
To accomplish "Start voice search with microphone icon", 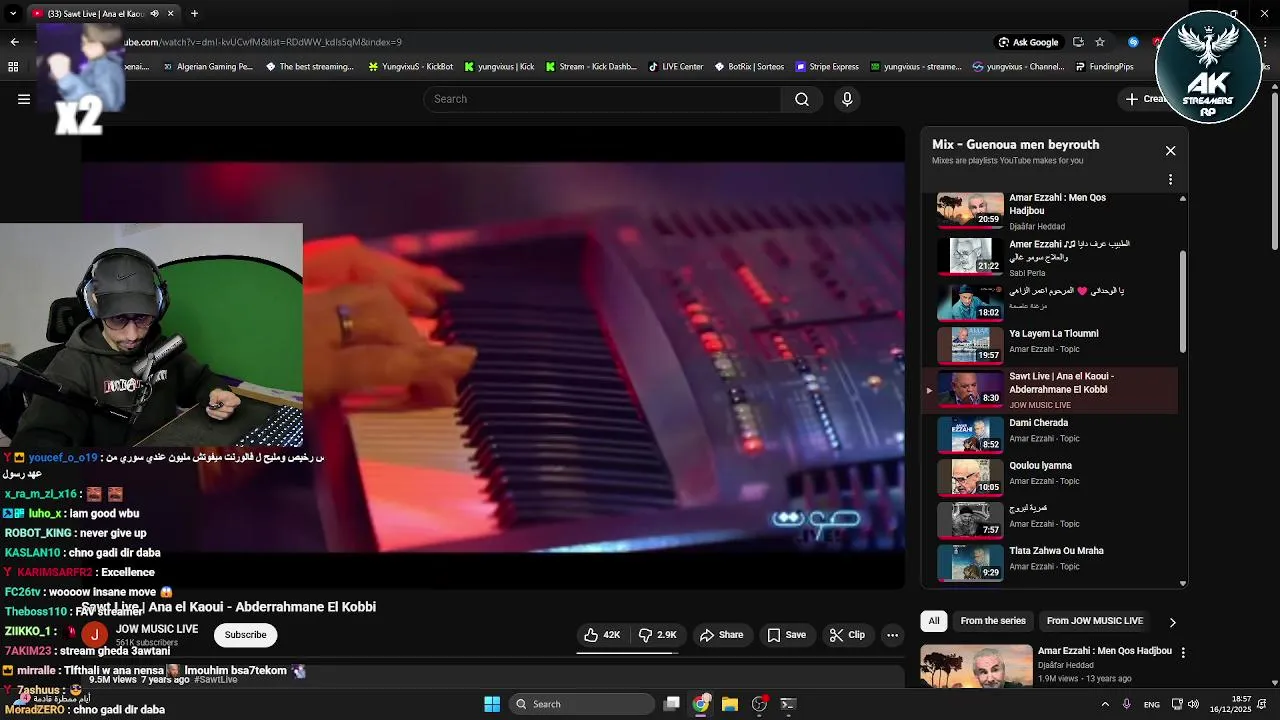I will pyautogui.click(x=847, y=99).
